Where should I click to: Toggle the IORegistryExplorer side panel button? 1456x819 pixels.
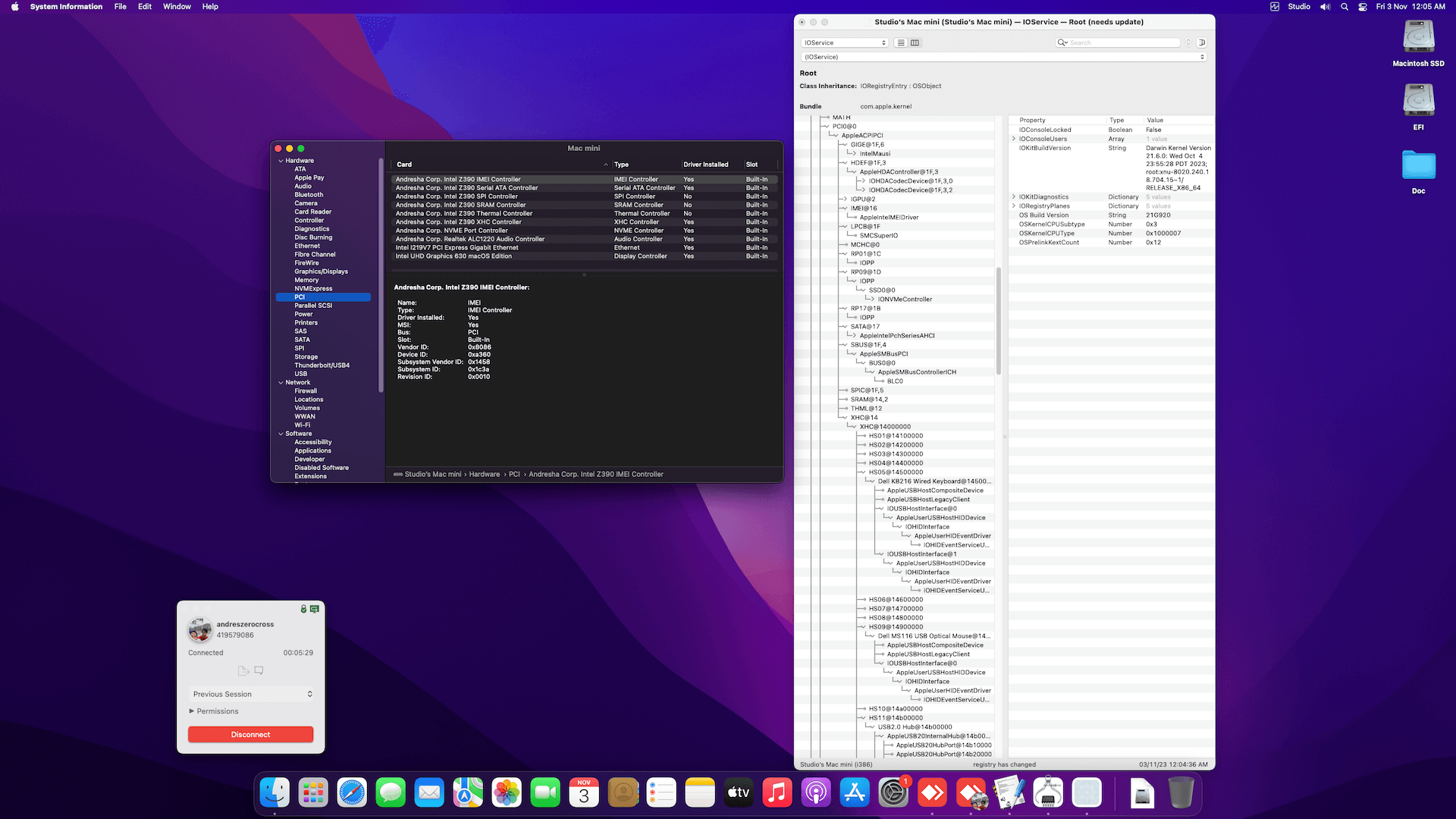(x=1202, y=42)
